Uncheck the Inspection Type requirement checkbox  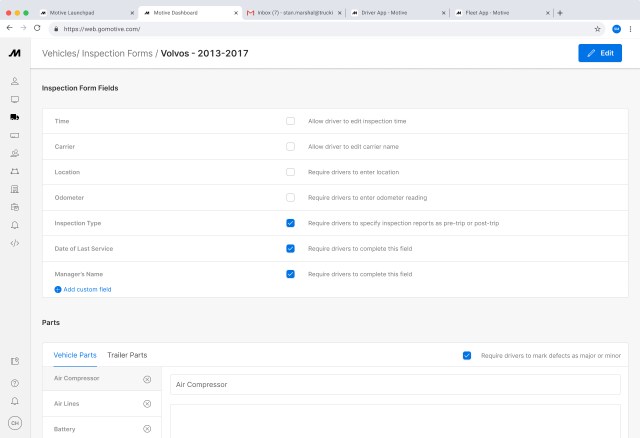point(290,223)
